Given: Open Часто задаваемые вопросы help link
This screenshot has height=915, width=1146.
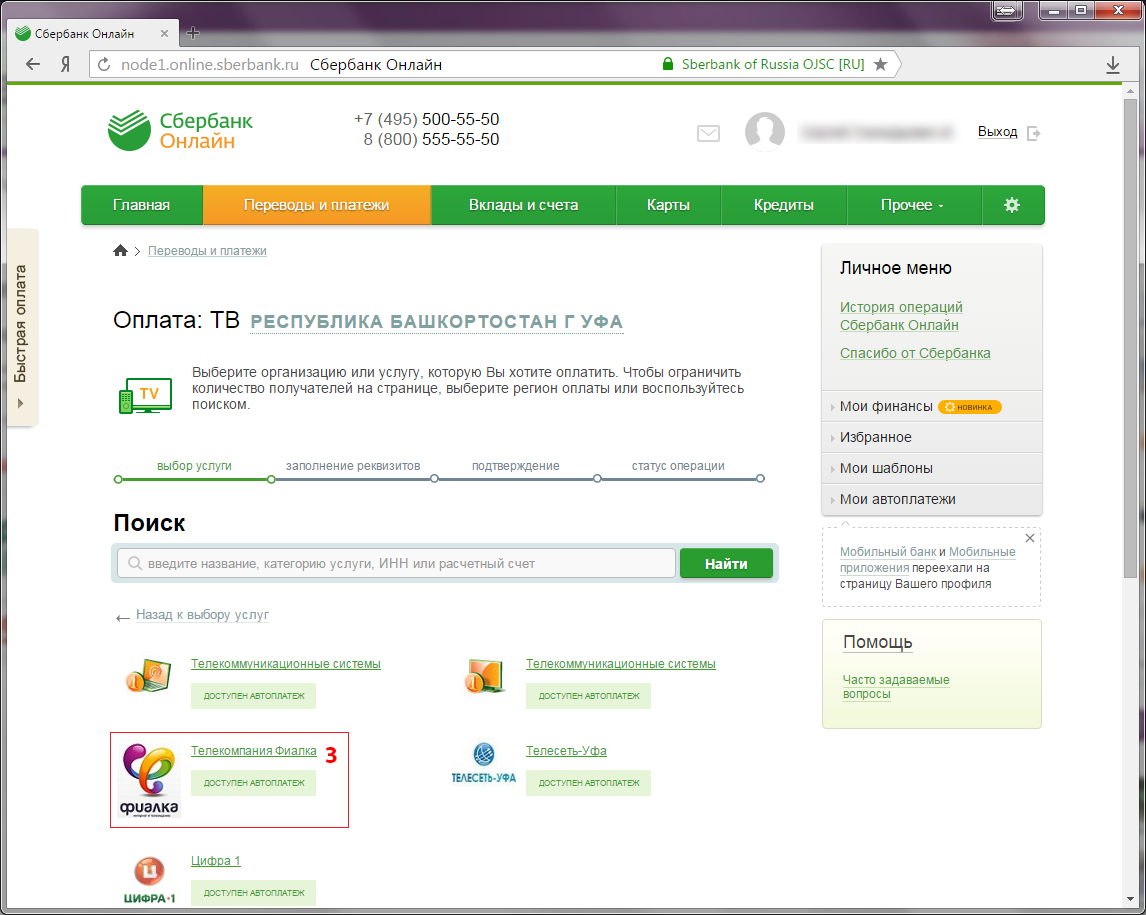Looking at the screenshot, I should [x=896, y=687].
